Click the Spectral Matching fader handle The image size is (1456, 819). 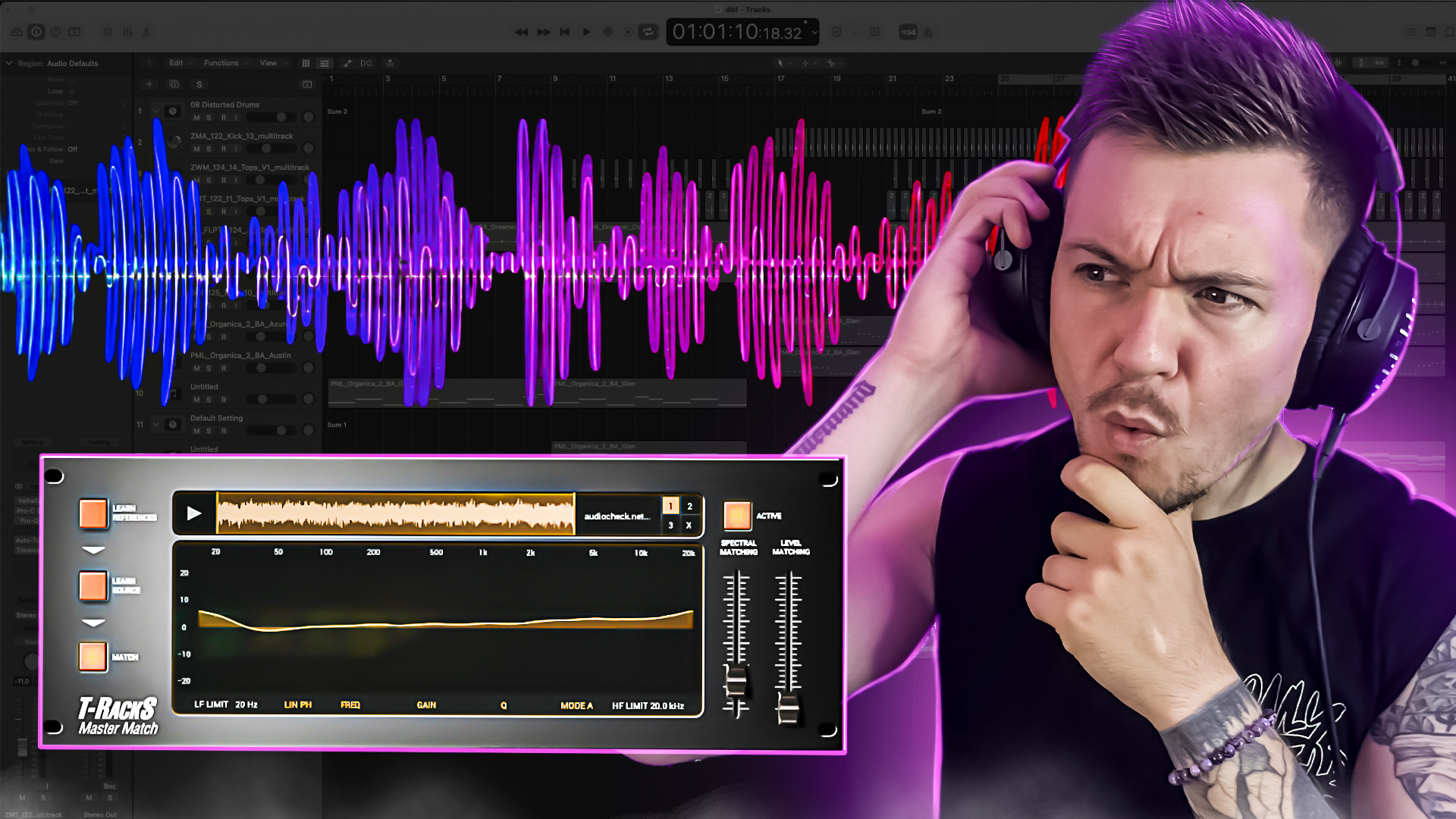click(x=736, y=680)
